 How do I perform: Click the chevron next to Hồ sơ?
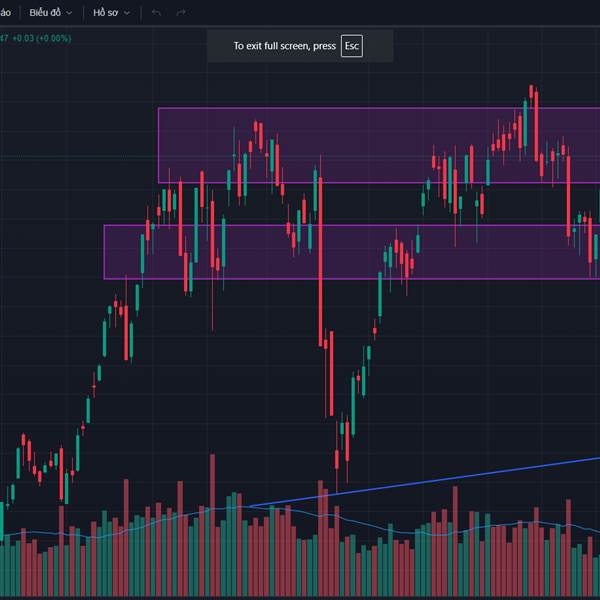coord(127,13)
